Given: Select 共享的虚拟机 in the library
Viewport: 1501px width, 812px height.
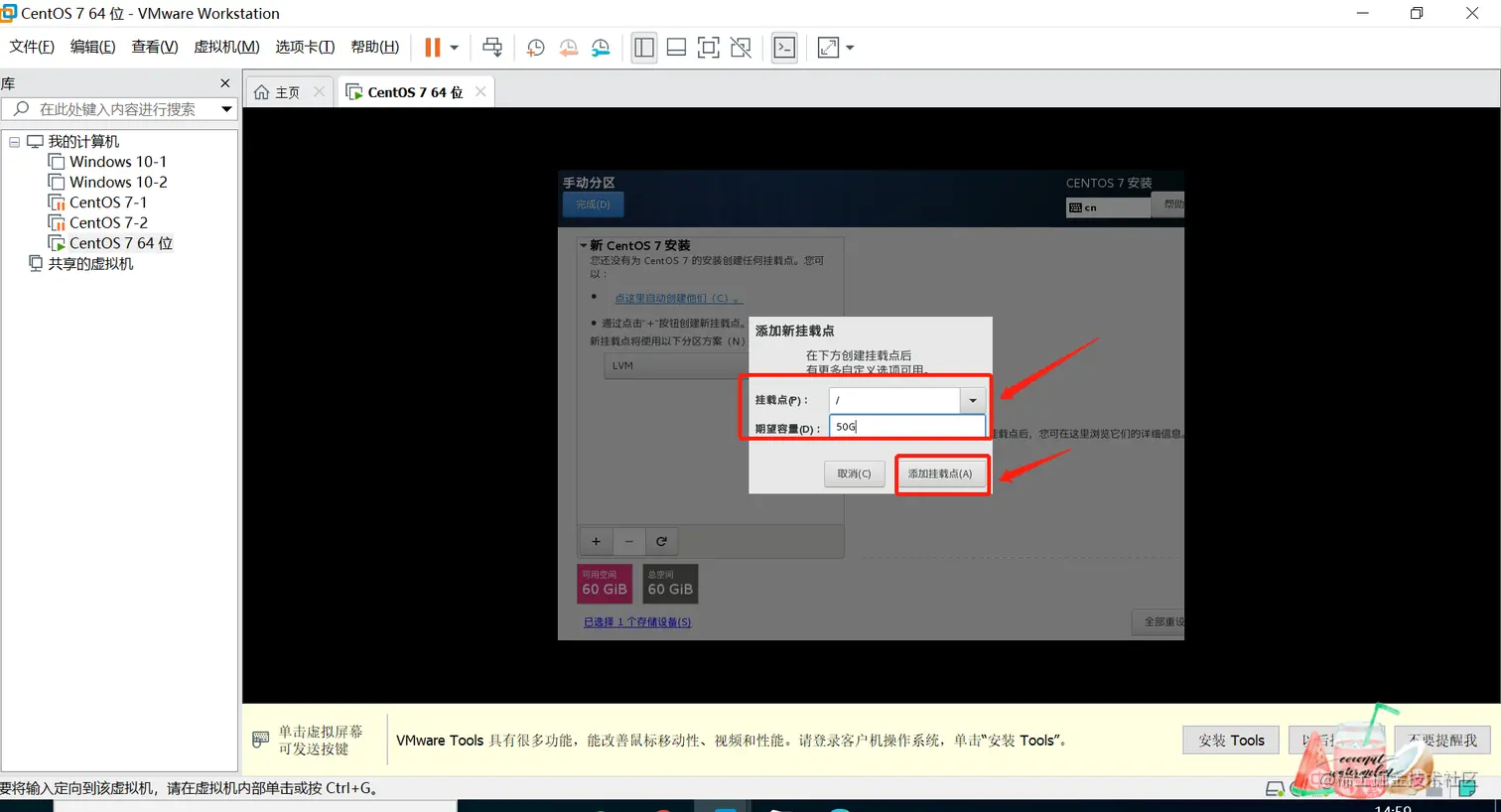Looking at the screenshot, I should point(90,264).
